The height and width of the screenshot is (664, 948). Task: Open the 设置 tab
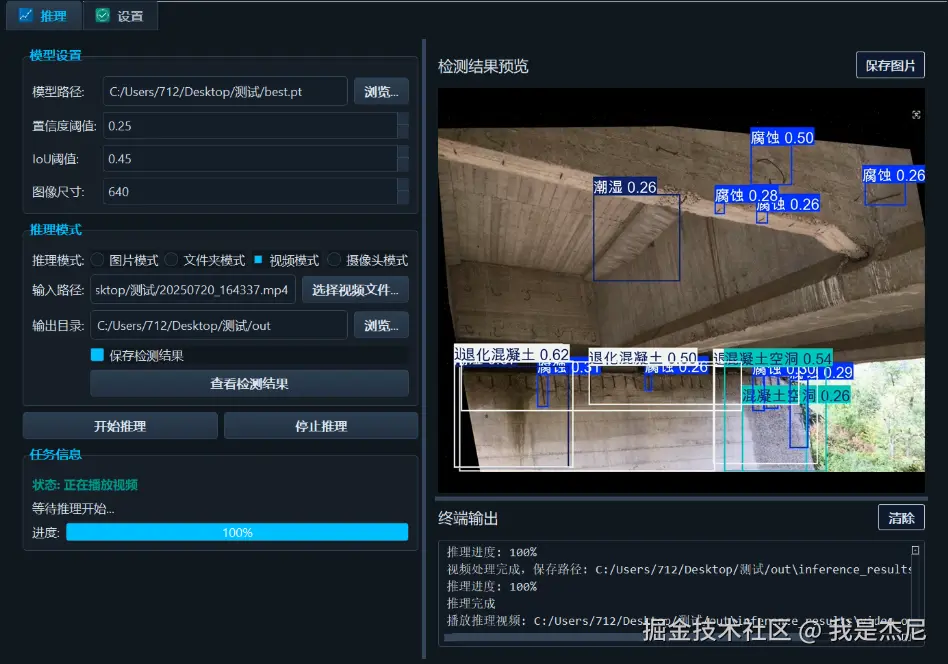click(120, 16)
